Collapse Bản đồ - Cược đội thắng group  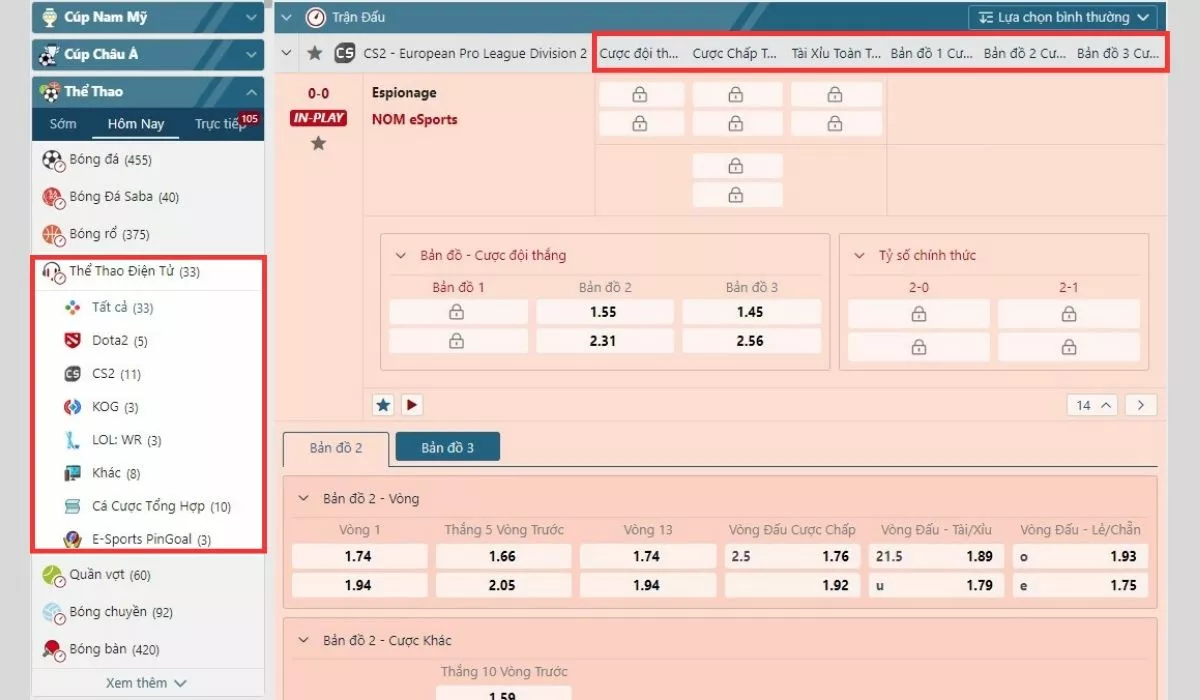pyautogui.click(x=402, y=255)
